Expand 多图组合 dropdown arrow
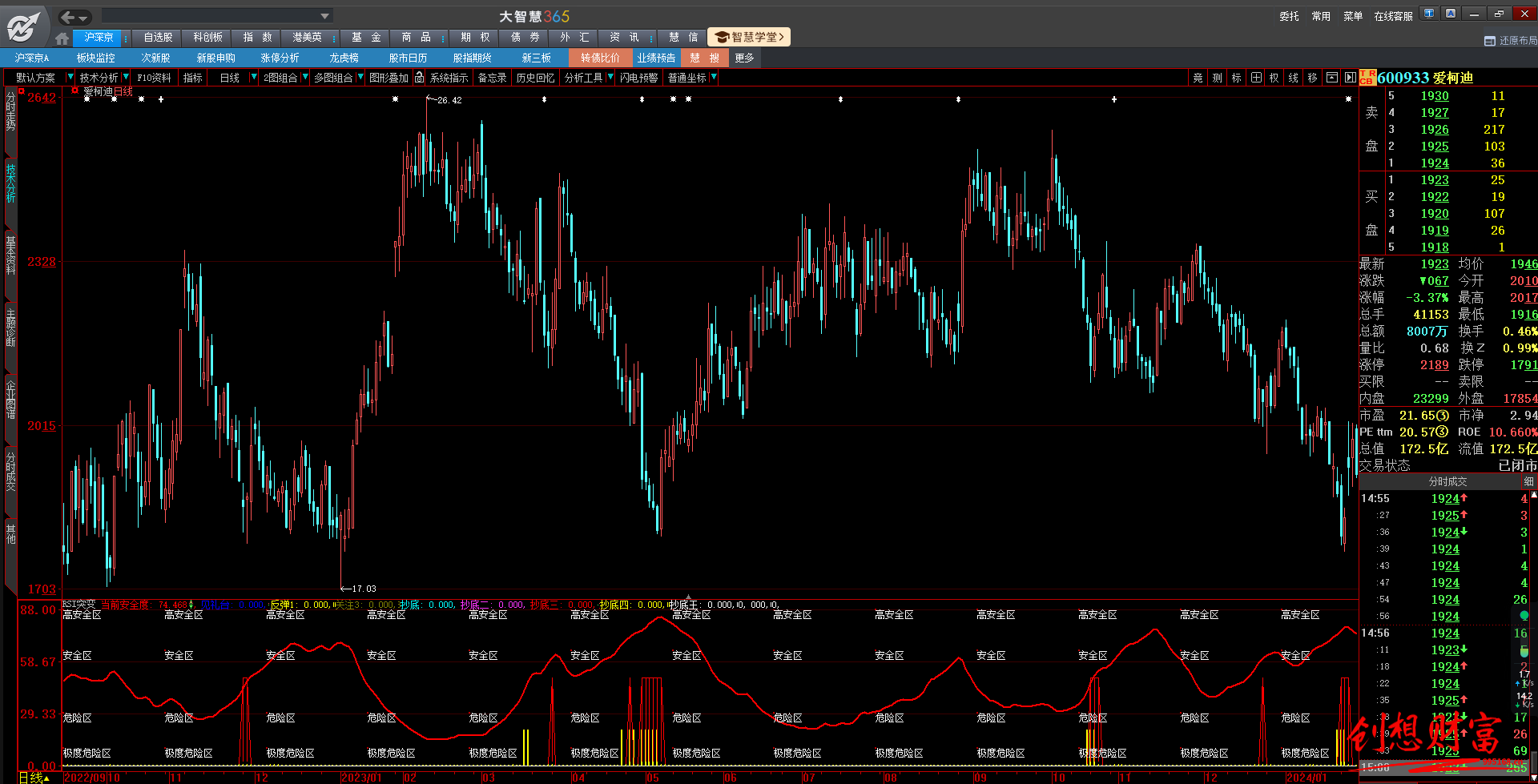Viewport: 1538px width, 784px height. (360, 78)
